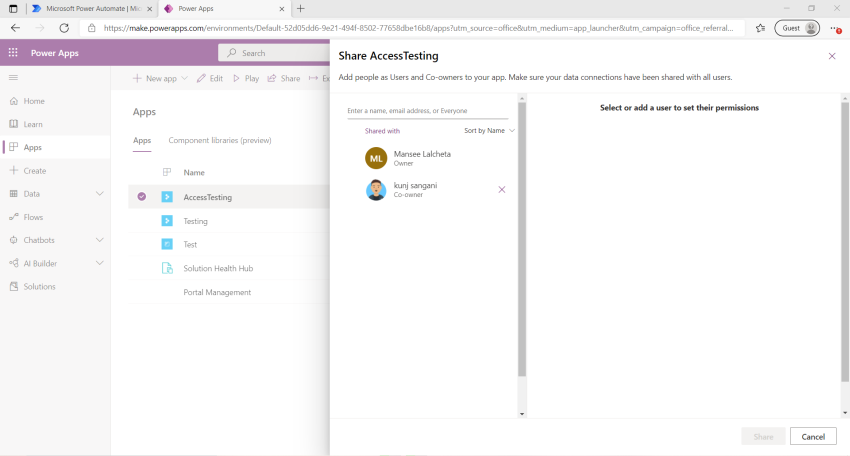Click the permissions pane scrollbar

click(845, 242)
